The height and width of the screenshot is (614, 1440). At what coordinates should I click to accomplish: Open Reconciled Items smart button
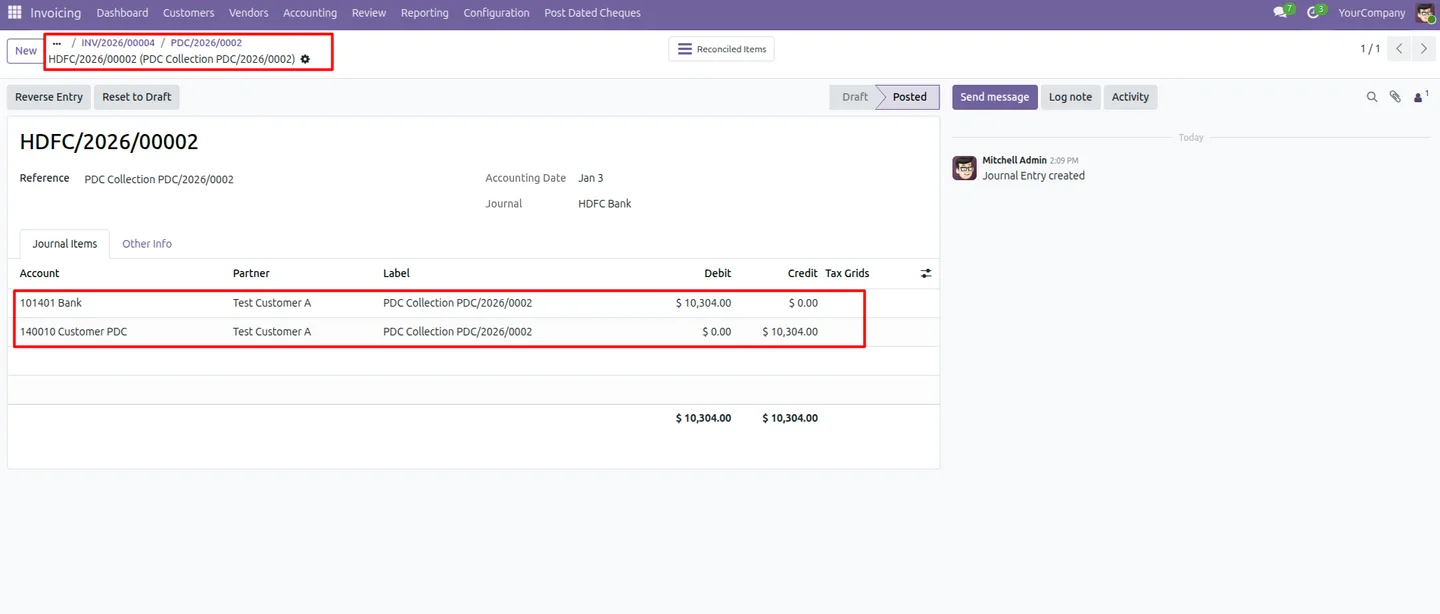[x=721, y=49]
